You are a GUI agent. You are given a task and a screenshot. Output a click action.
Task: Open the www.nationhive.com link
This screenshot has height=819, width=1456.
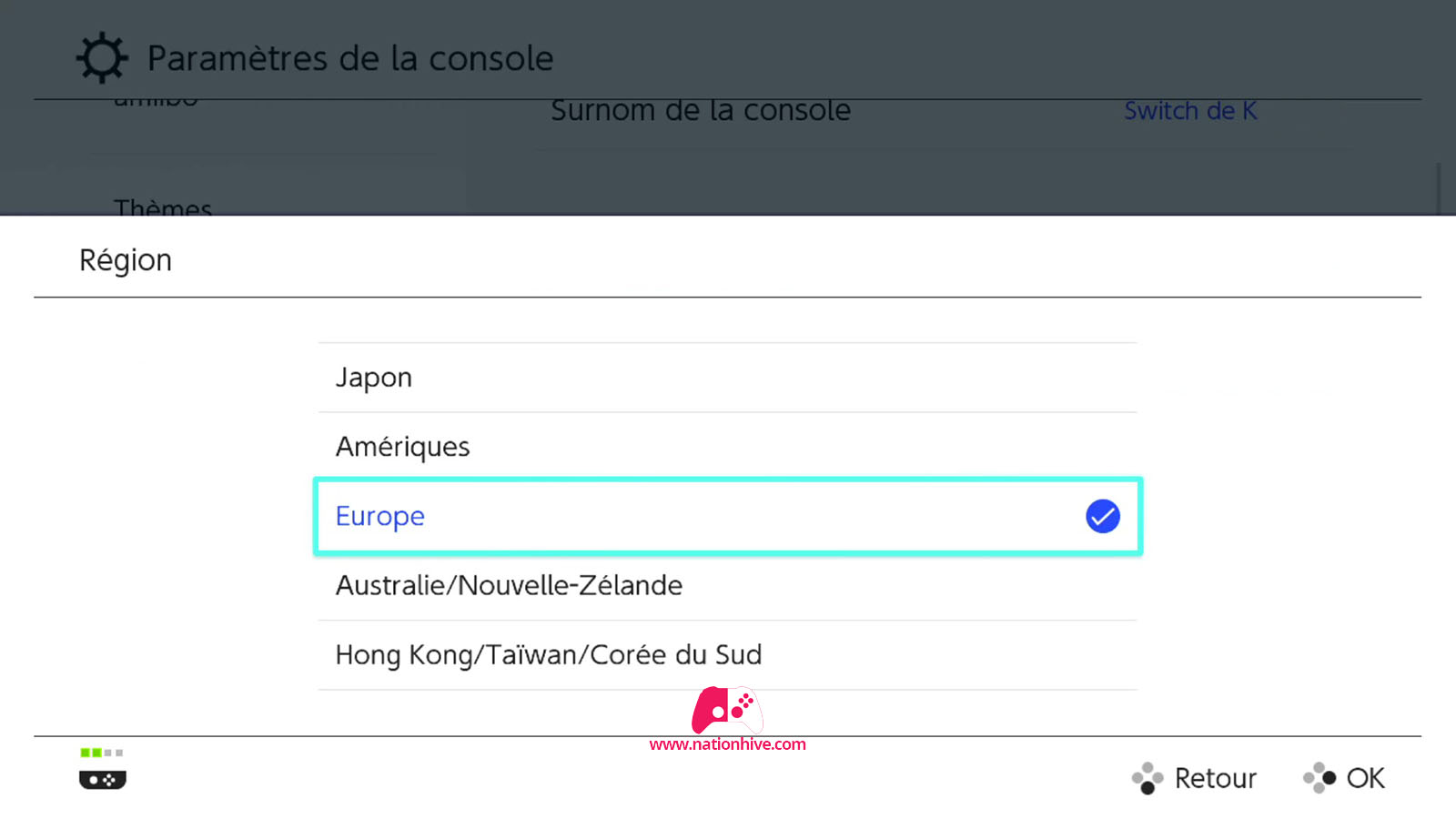pyautogui.click(x=727, y=744)
